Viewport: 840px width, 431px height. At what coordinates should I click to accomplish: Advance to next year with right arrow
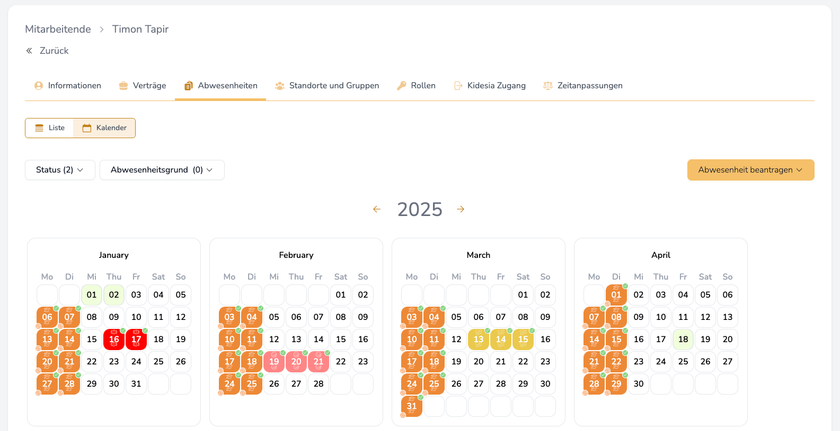point(461,209)
